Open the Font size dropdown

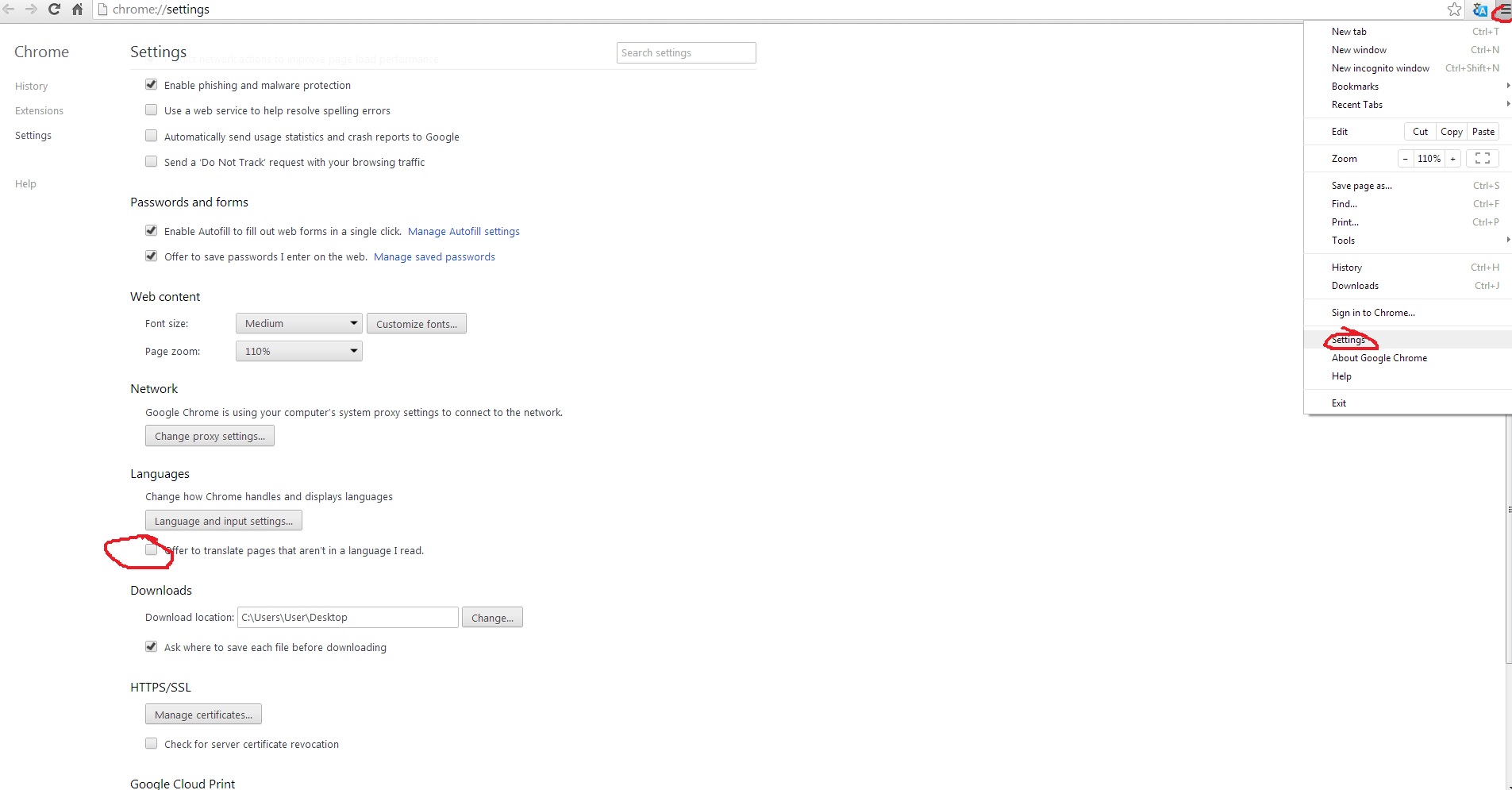(x=299, y=323)
